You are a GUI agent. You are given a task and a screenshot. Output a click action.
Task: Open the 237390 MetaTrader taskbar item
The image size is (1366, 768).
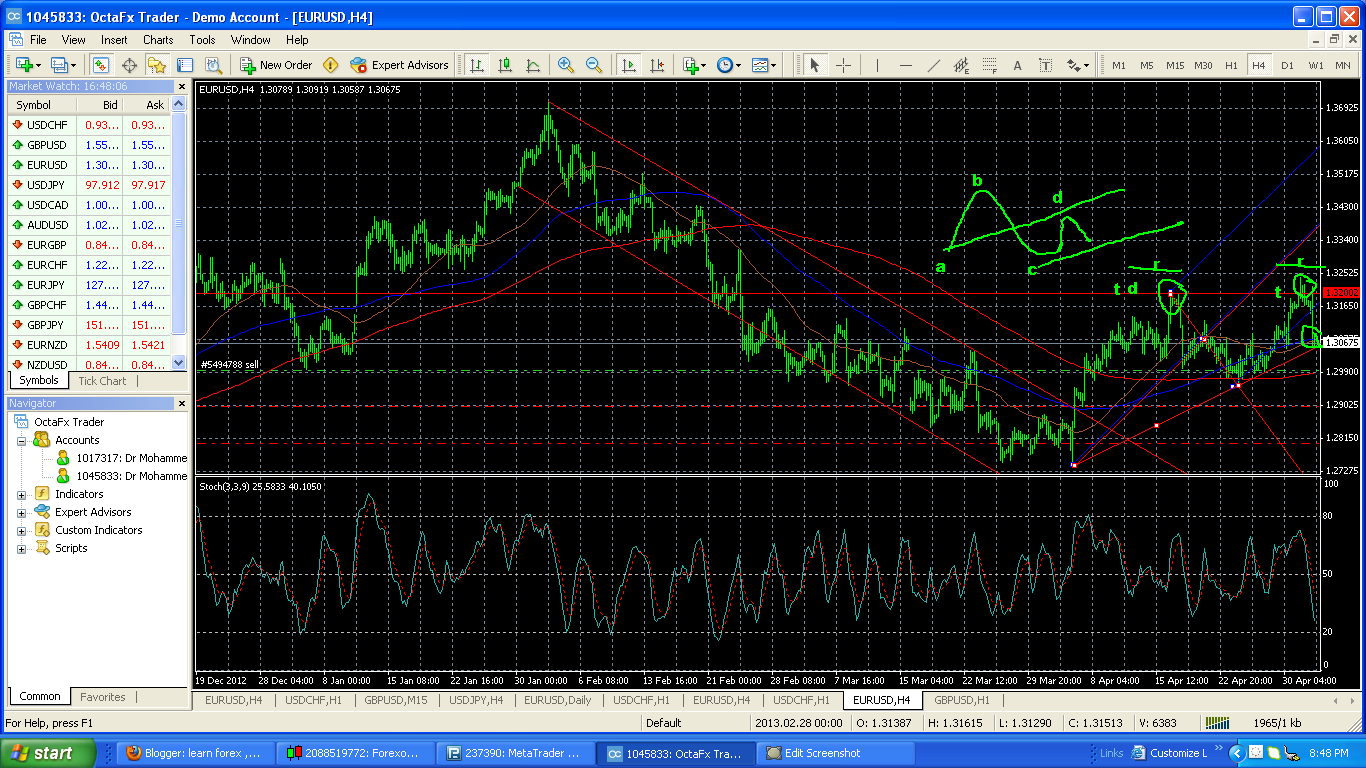(516, 753)
